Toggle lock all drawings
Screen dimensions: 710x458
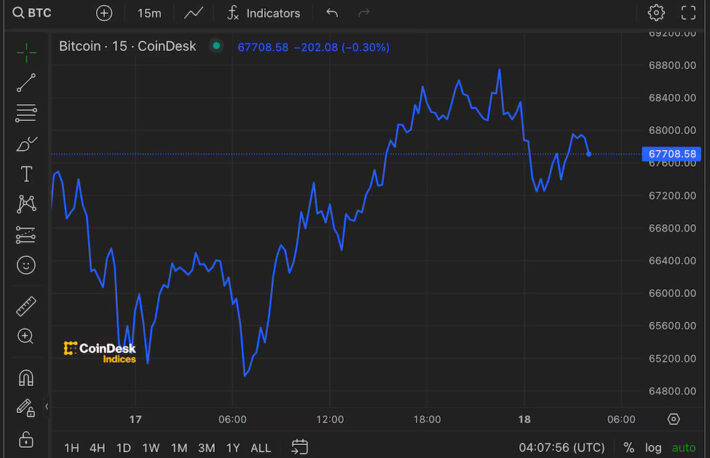pyautogui.click(x=26, y=439)
